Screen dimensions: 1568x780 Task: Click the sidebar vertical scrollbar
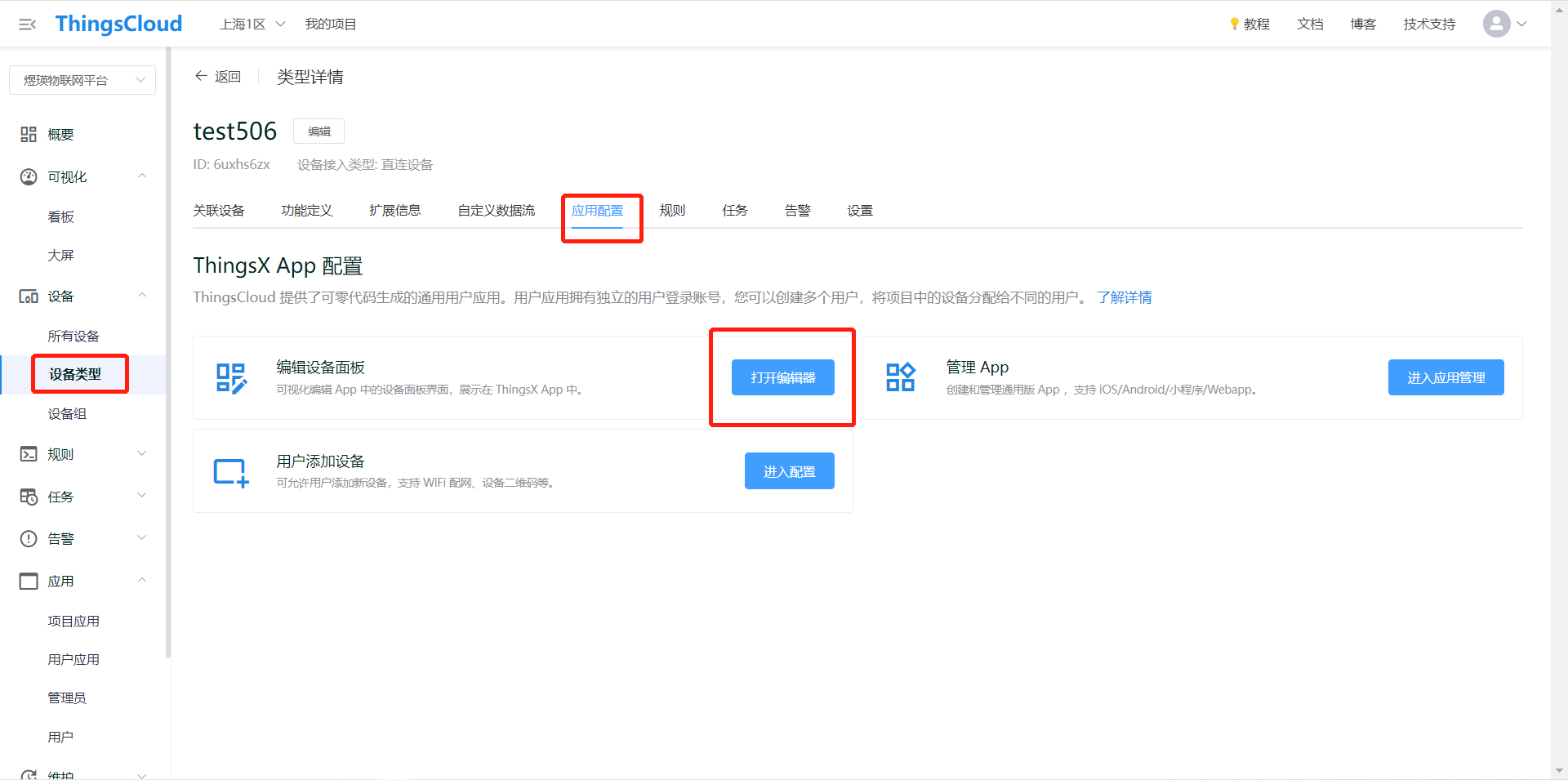click(168, 352)
